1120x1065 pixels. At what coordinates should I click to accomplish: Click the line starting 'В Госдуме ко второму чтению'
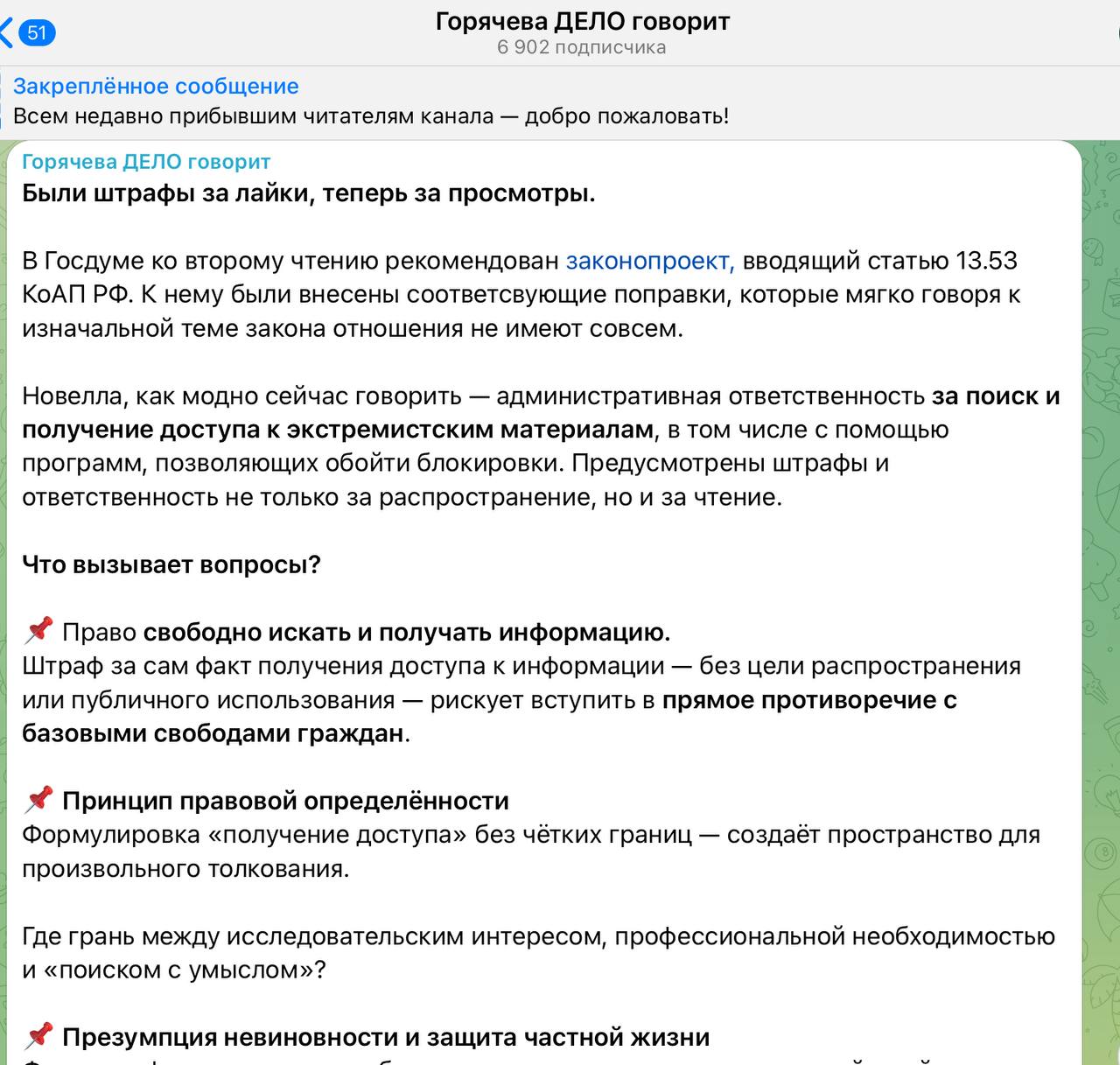520,261
